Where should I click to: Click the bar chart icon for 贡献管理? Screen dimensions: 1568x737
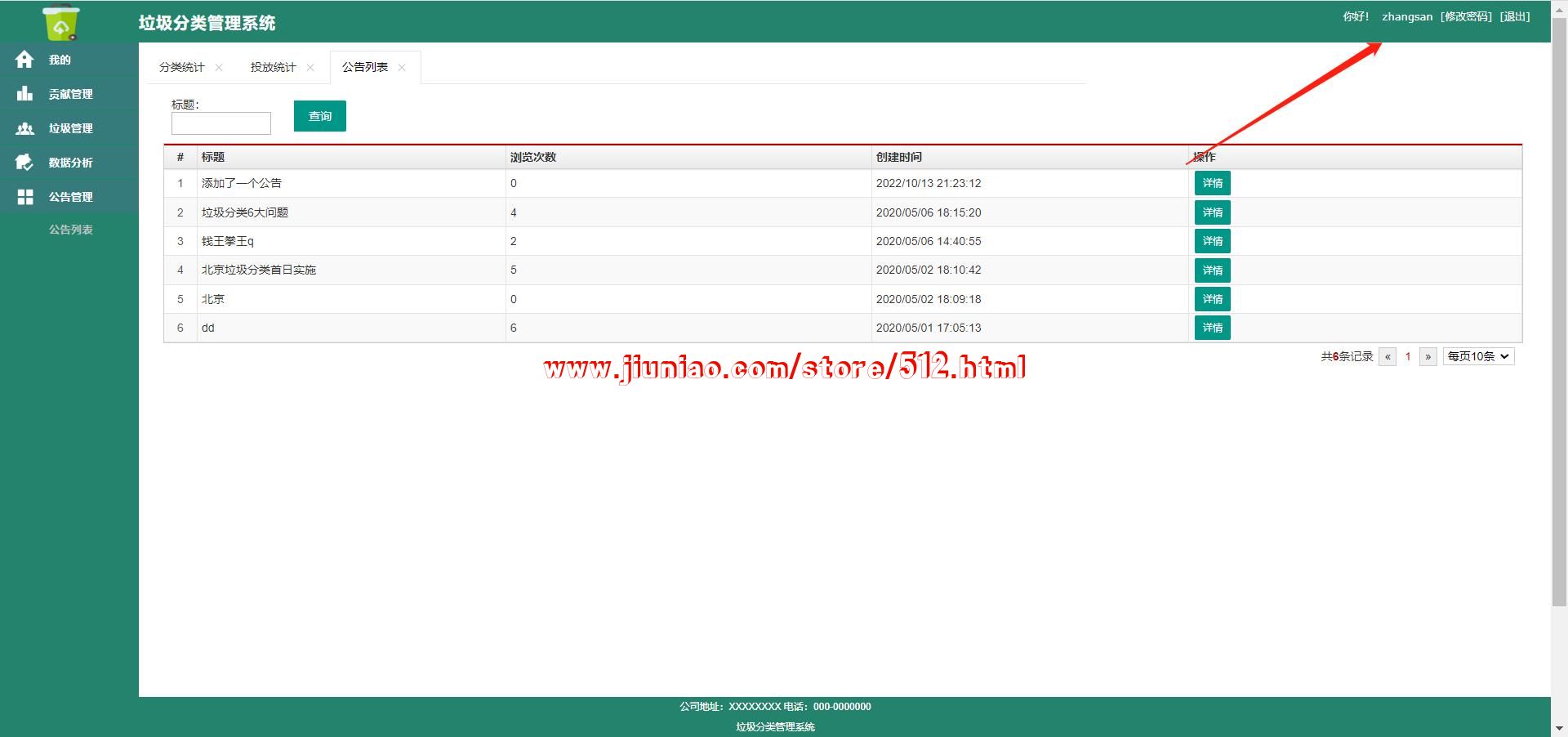24,94
